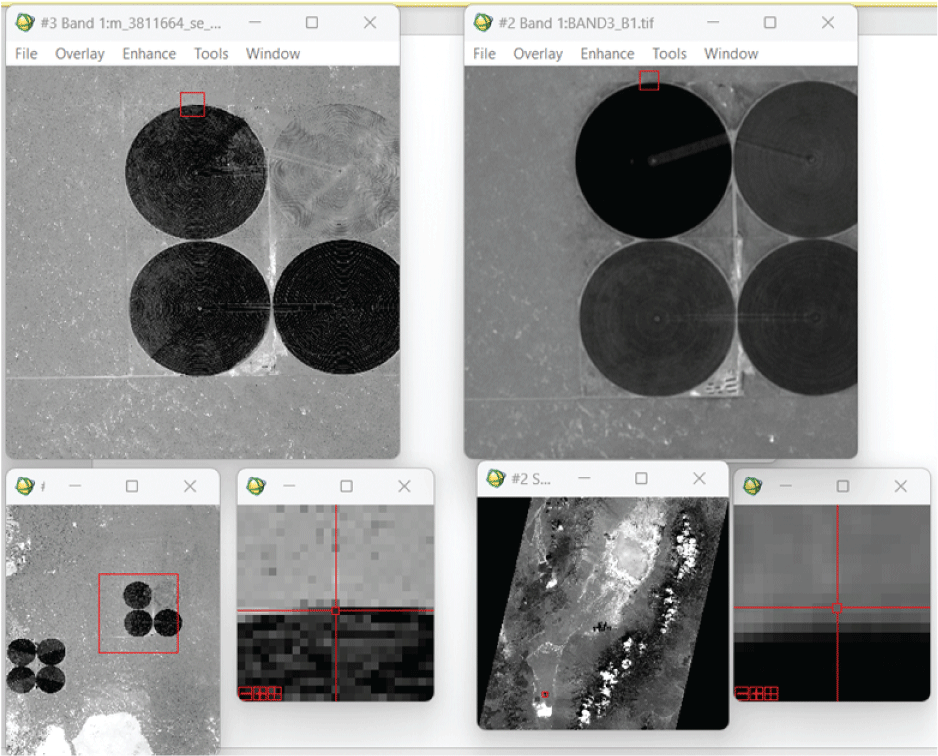Click zoom-out minus box in left zoom window
938x756 pixels.
point(245,693)
